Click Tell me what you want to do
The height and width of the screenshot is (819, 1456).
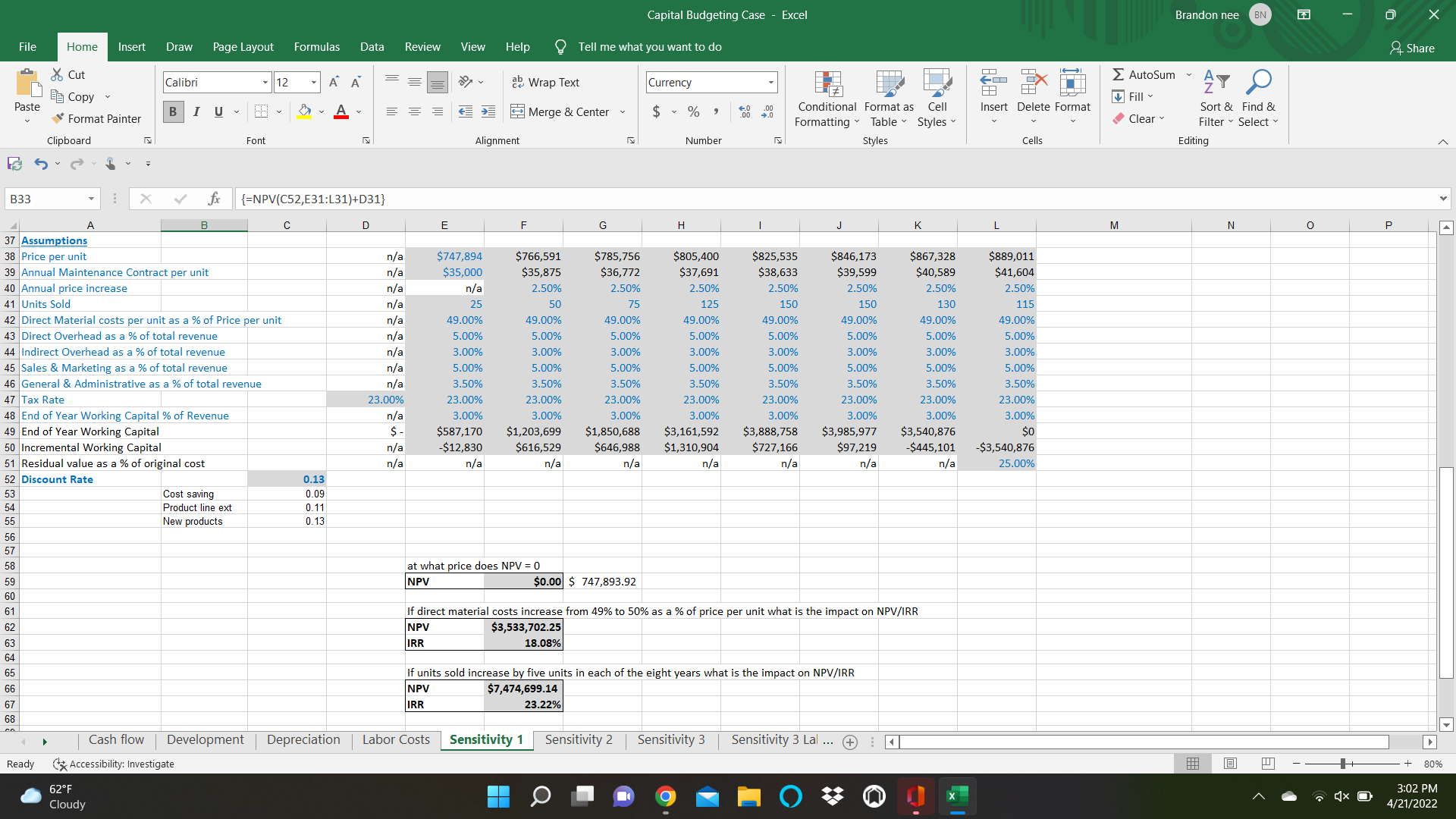(x=648, y=46)
